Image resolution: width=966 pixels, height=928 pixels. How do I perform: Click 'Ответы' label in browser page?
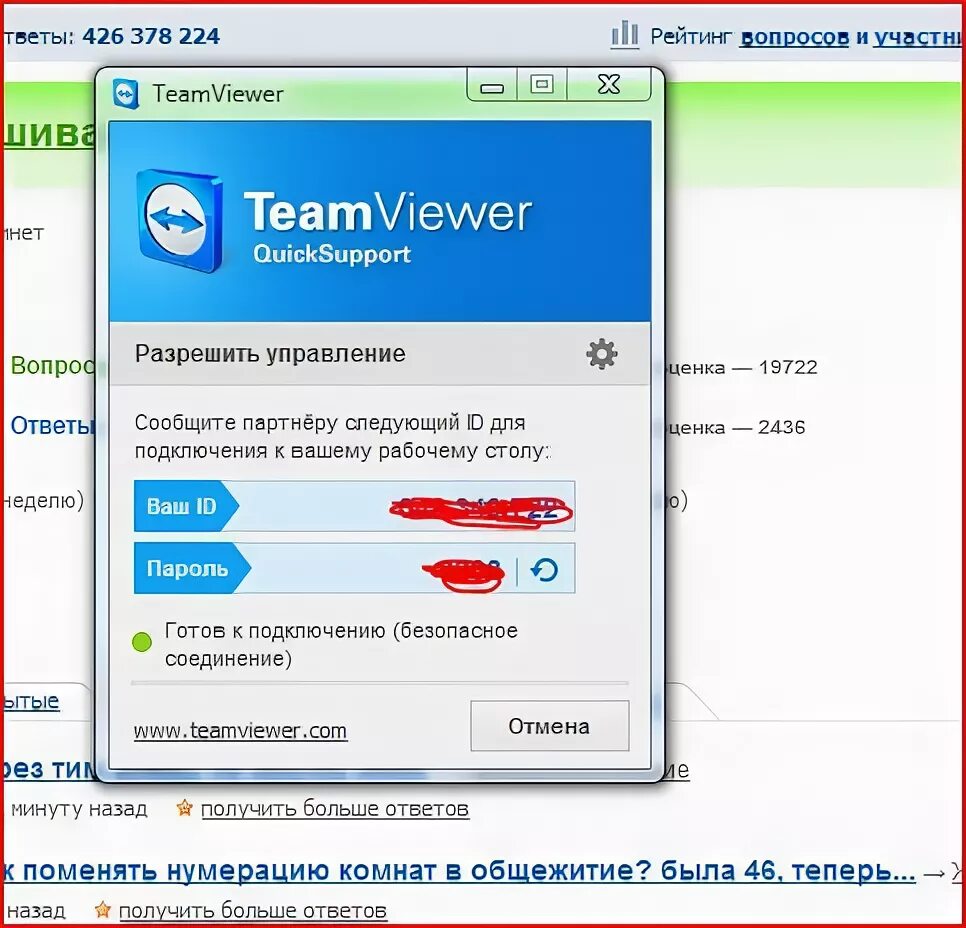click(x=53, y=426)
